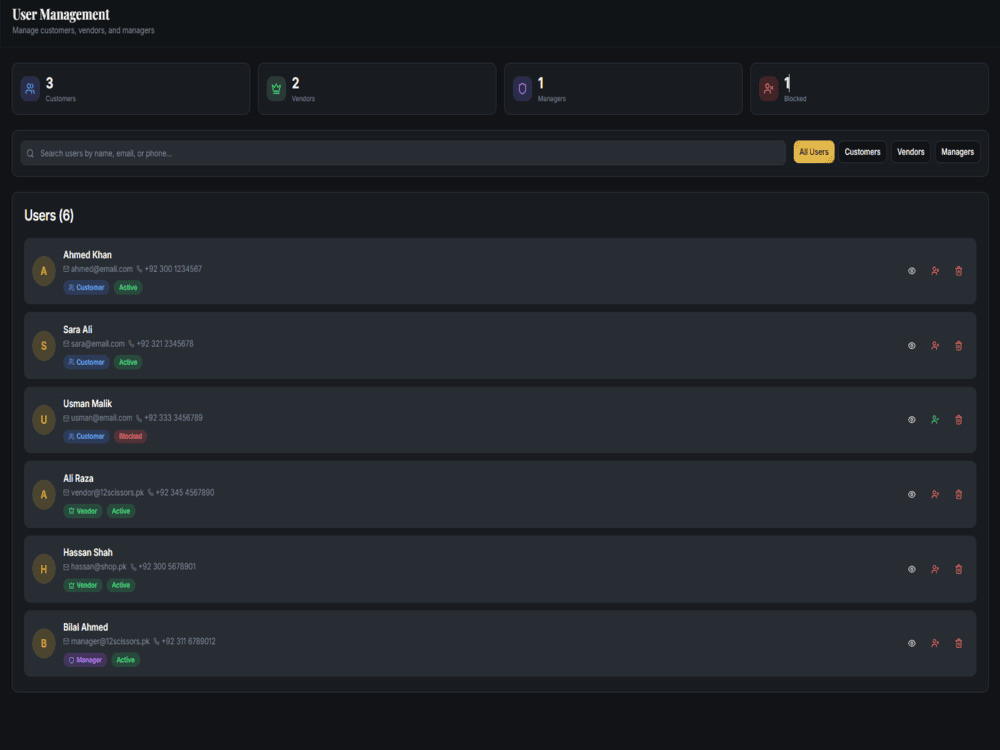This screenshot has height=750, width=1000.
Task: Click Bilal Ahmed's avatar circle
Action: click(x=44, y=643)
